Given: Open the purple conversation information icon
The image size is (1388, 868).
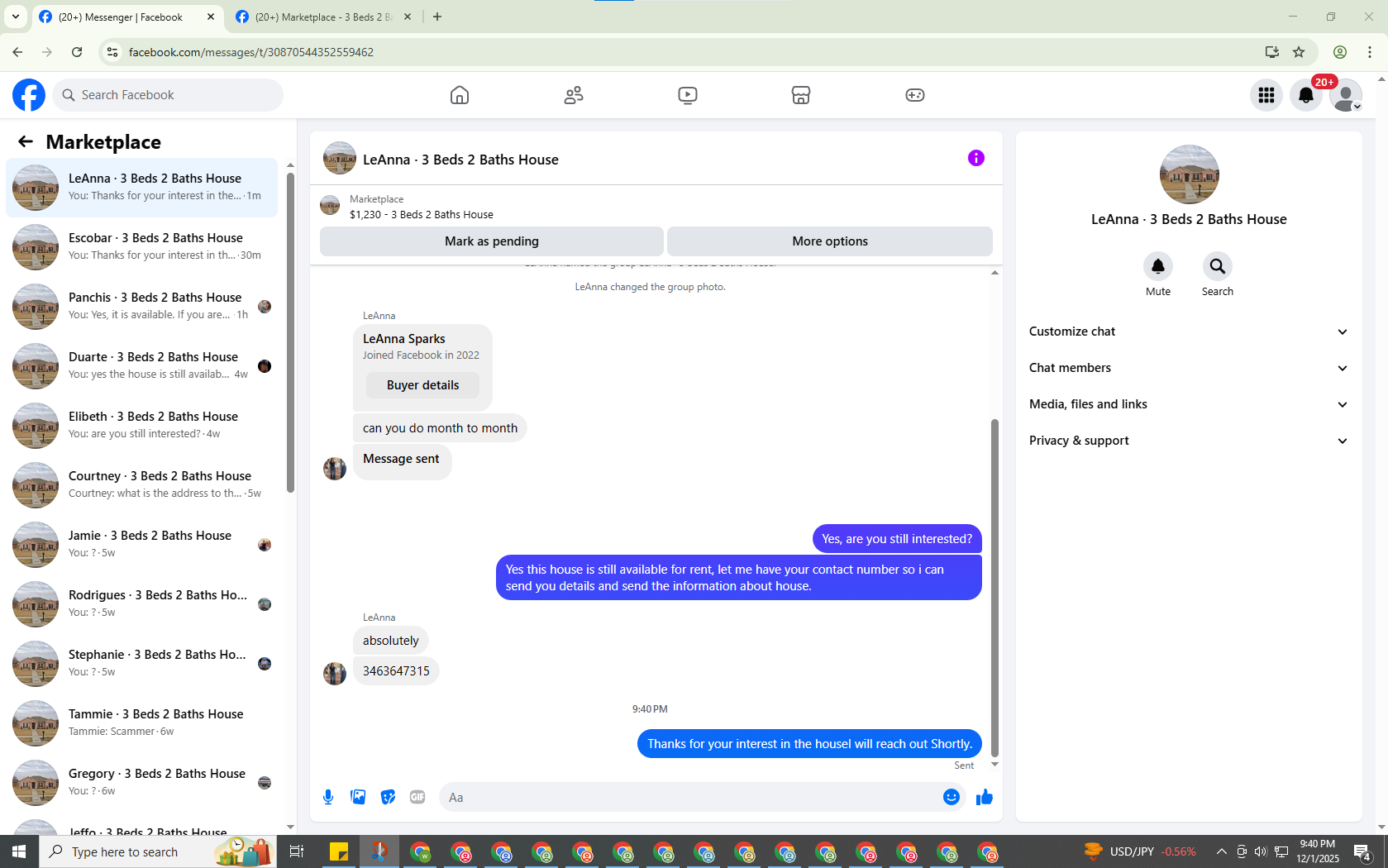Looking at the screenshot, I should click(x=976, y=158).
